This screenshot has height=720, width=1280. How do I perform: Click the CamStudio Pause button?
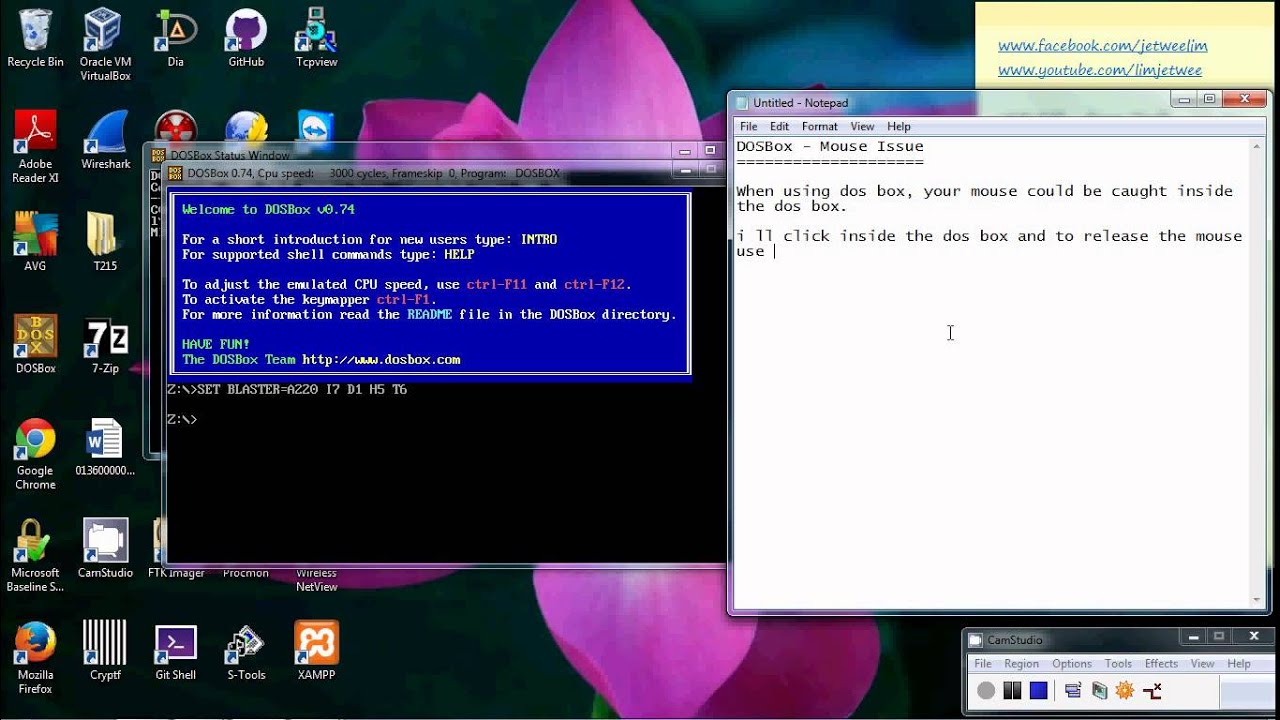1012,690
